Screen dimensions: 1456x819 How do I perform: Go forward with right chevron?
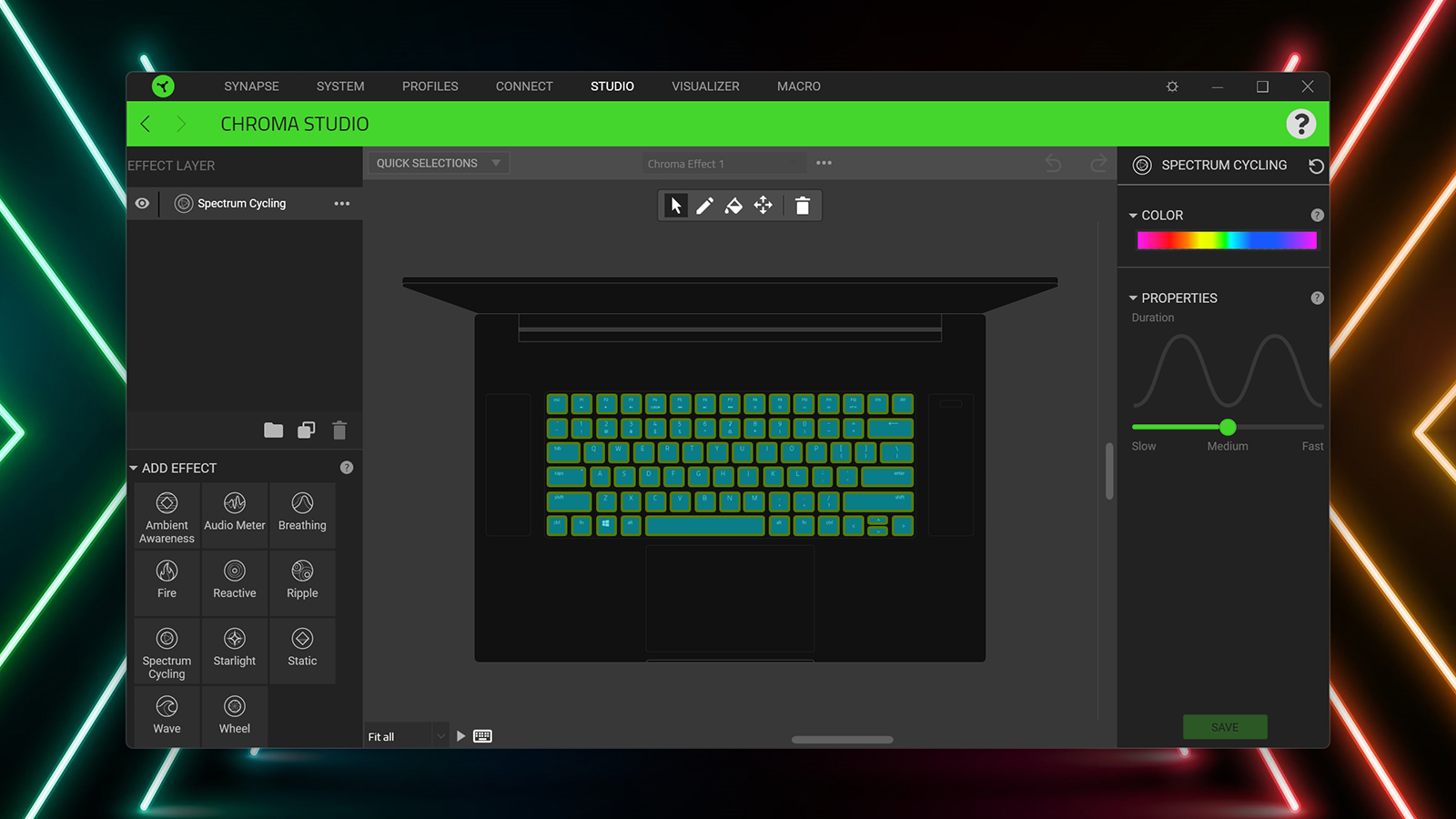180,124
